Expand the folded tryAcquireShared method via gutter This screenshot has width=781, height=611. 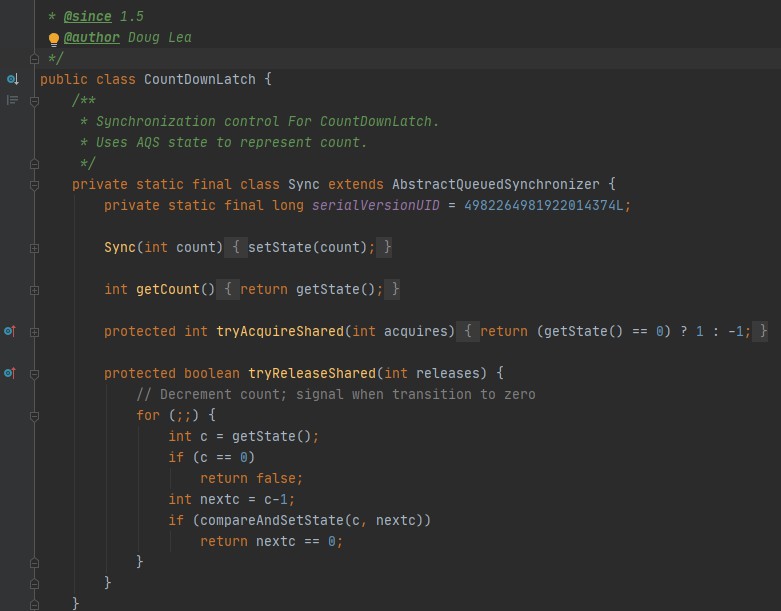point(34,331)
